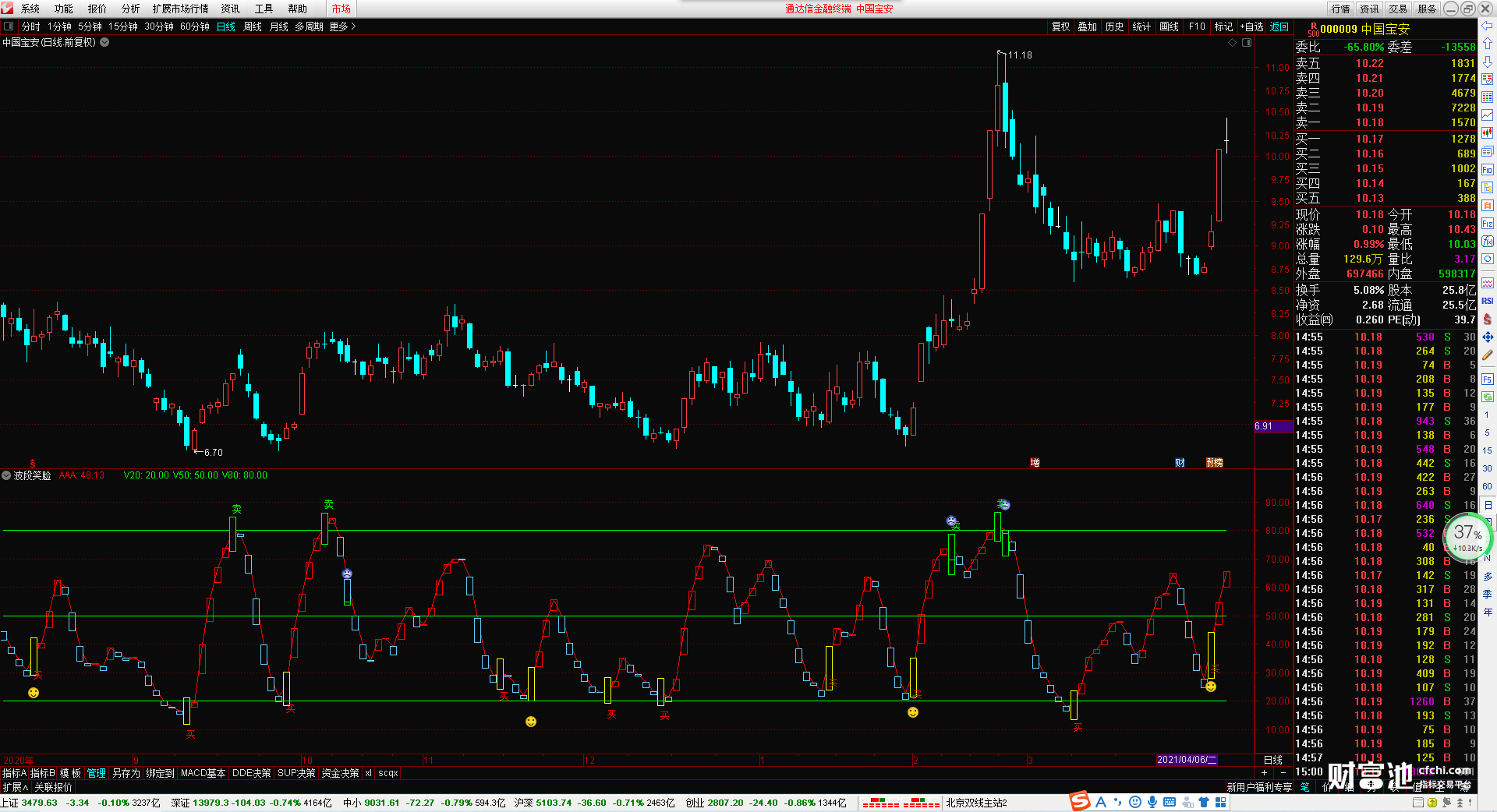Screen dimensions: 1497x812
Task: Select the DDE决策 indicator
Action: pos(252,773)
